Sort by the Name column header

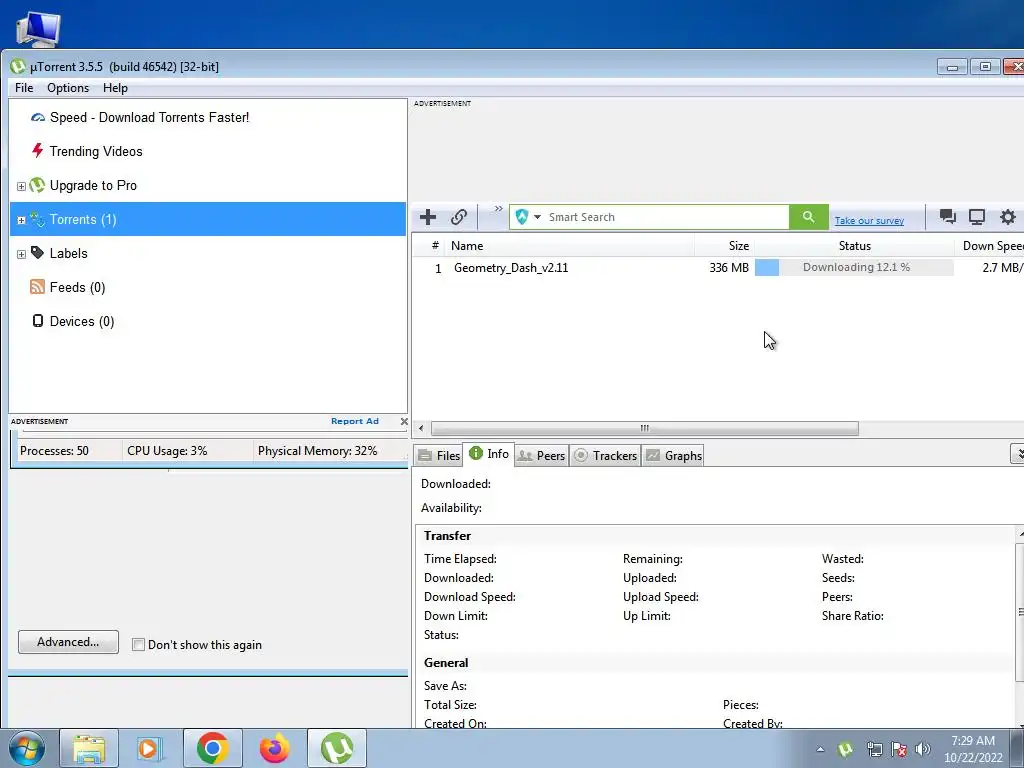tap(569, 246)
